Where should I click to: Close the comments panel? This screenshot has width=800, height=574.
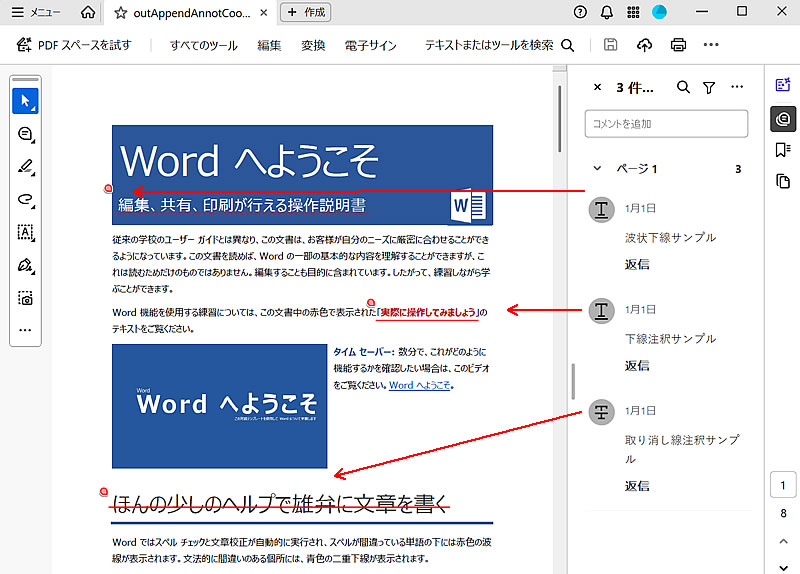point(597,87)
